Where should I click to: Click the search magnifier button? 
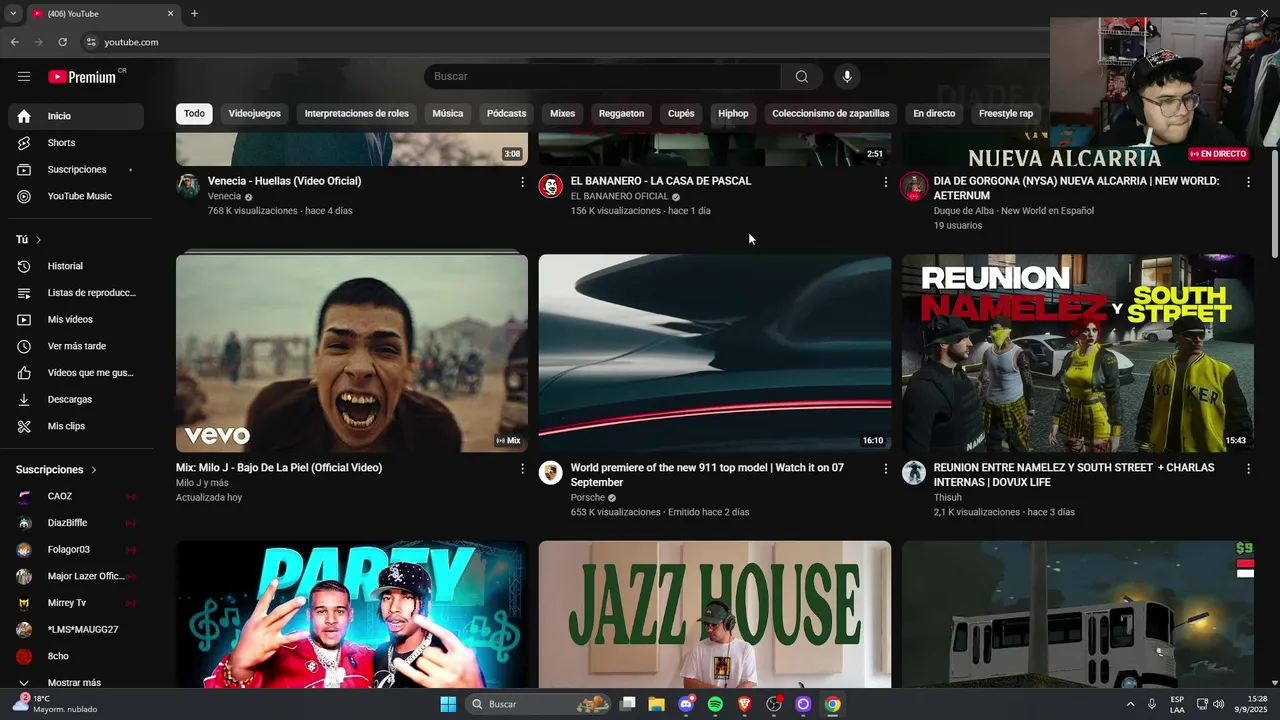tap(802, 77)
